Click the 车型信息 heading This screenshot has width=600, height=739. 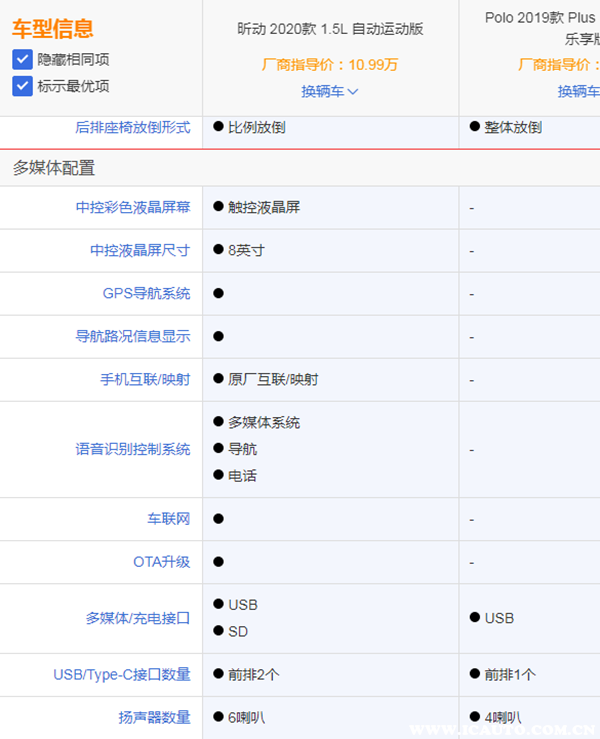(53, 29)
